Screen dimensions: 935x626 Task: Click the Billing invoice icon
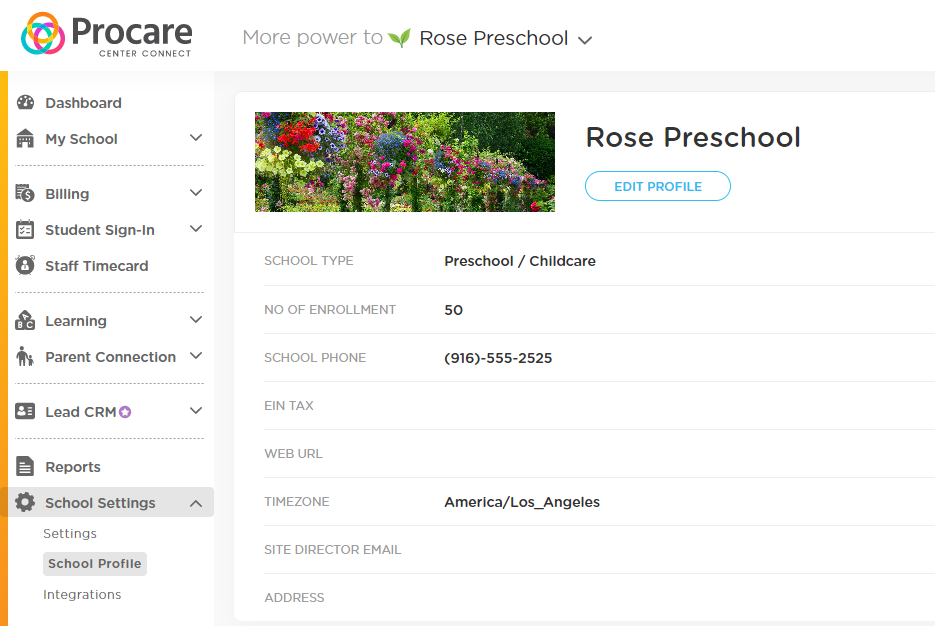[x=25, y=193]
